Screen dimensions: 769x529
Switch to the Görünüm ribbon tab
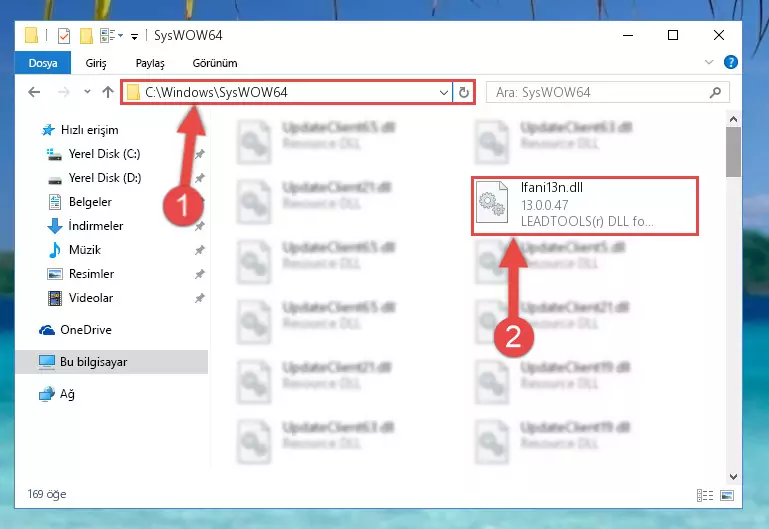215,63
